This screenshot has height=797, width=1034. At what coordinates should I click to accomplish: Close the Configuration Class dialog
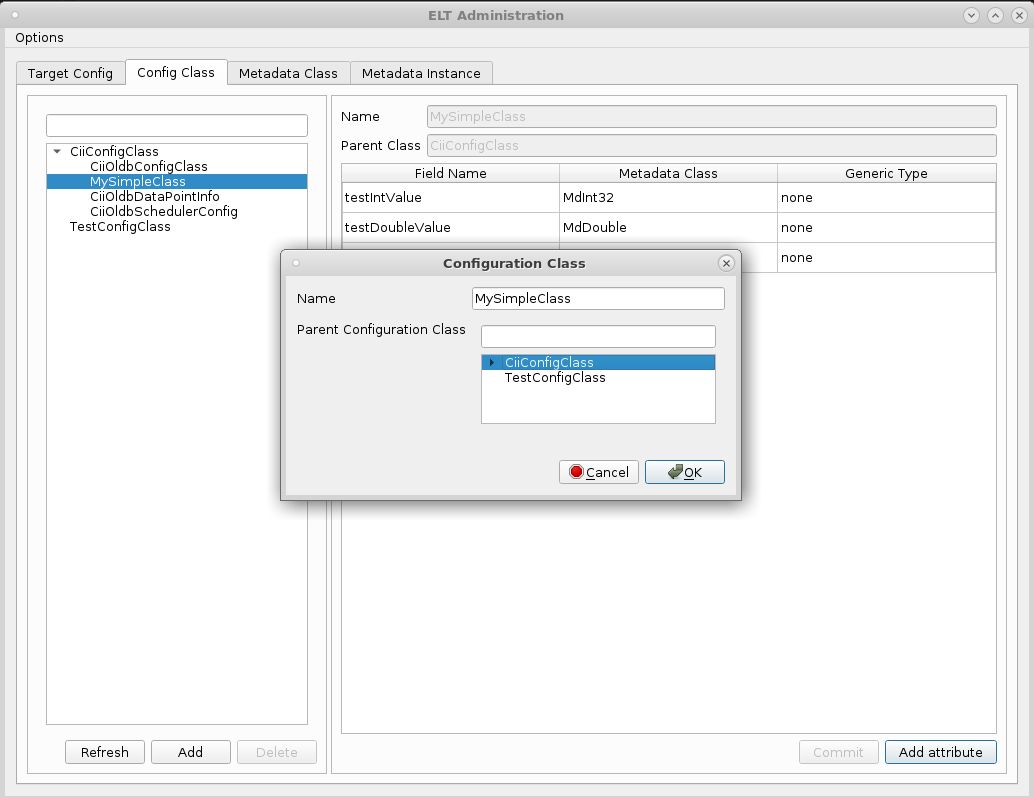[x=726, y=263]
